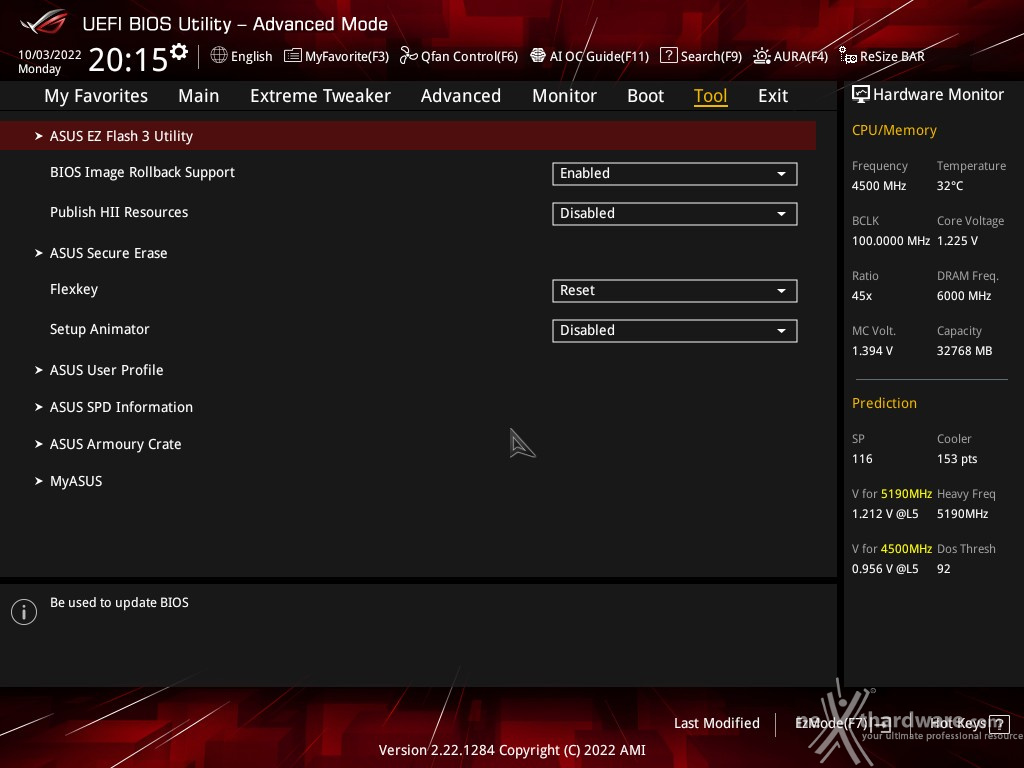Screen dimensions: 1024x768
Task: Click the Qfan Control fan icon
Action: click(x=408, y=56)
